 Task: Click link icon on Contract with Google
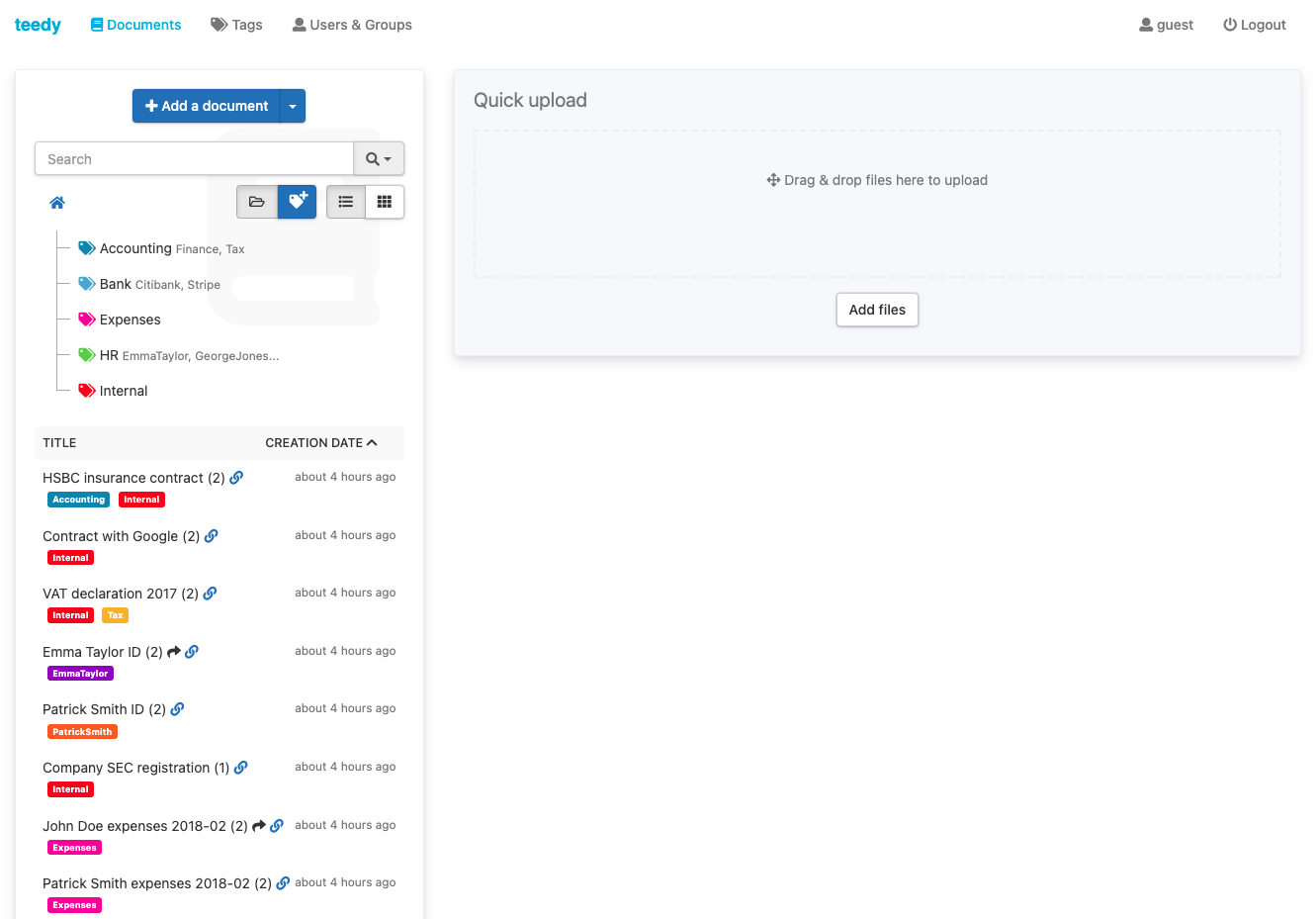(212, 536)
